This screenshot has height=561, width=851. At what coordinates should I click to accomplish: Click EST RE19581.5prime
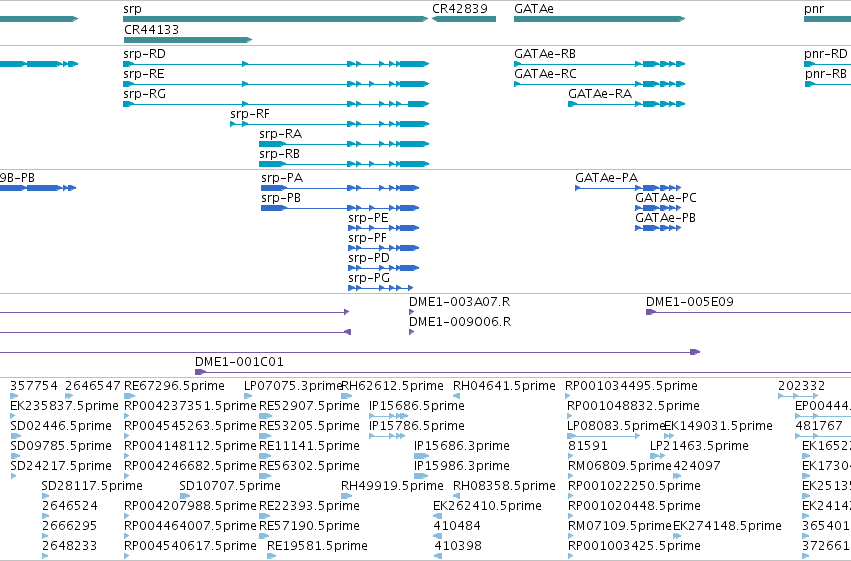[x=317, y=547]
